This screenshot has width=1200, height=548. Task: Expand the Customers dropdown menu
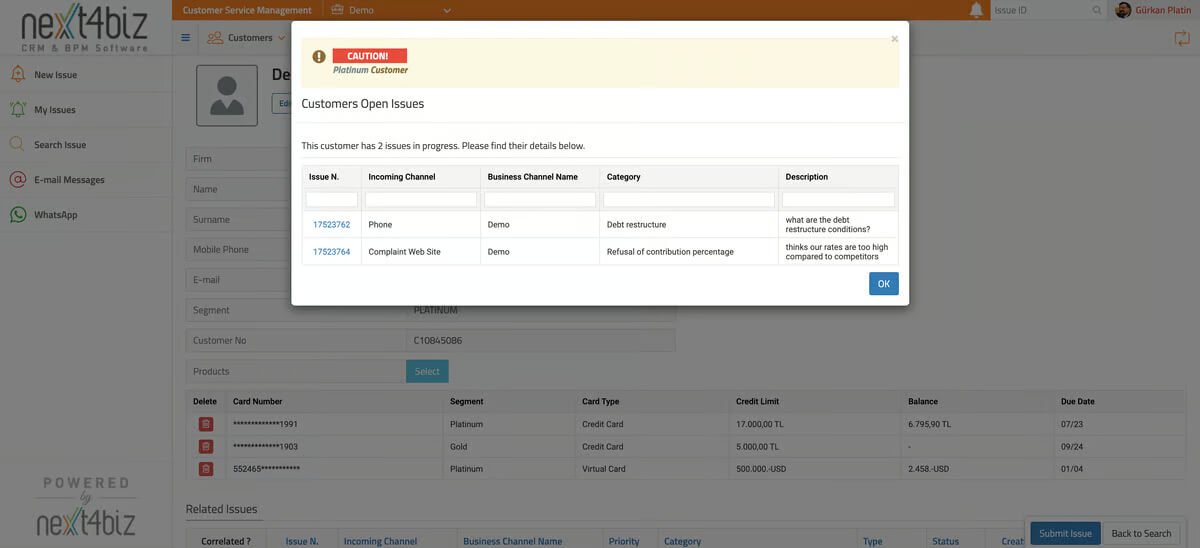tap(281, 38)
